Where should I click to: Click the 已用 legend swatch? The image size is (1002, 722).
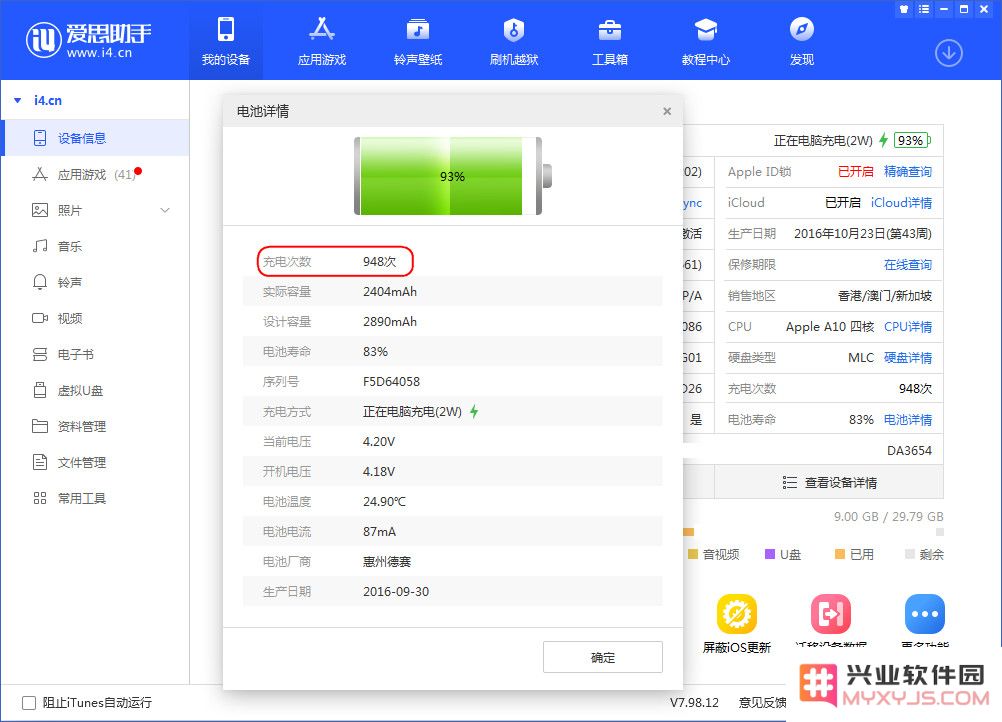point(840,554)
